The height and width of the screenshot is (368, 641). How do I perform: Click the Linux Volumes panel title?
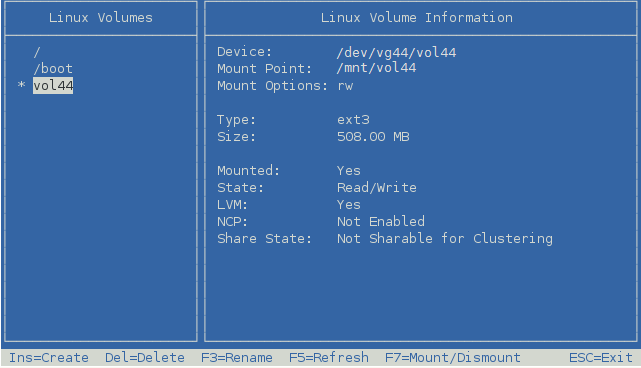(x=101, y=18)
